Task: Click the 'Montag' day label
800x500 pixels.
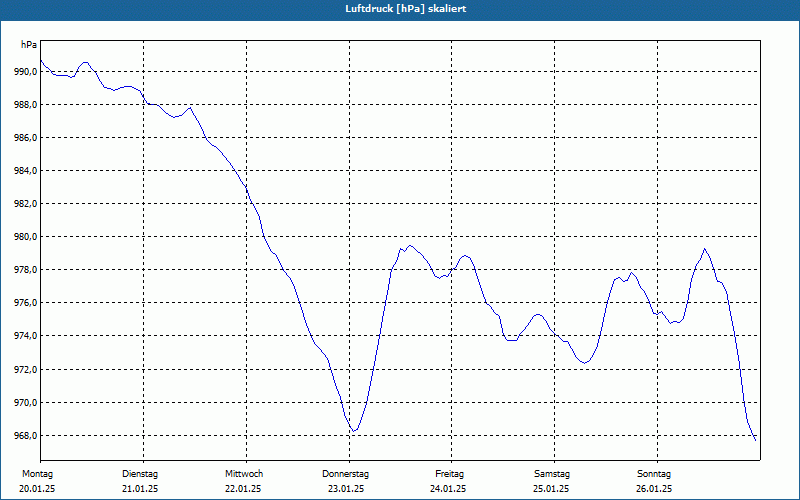Action: coord(37,474)
